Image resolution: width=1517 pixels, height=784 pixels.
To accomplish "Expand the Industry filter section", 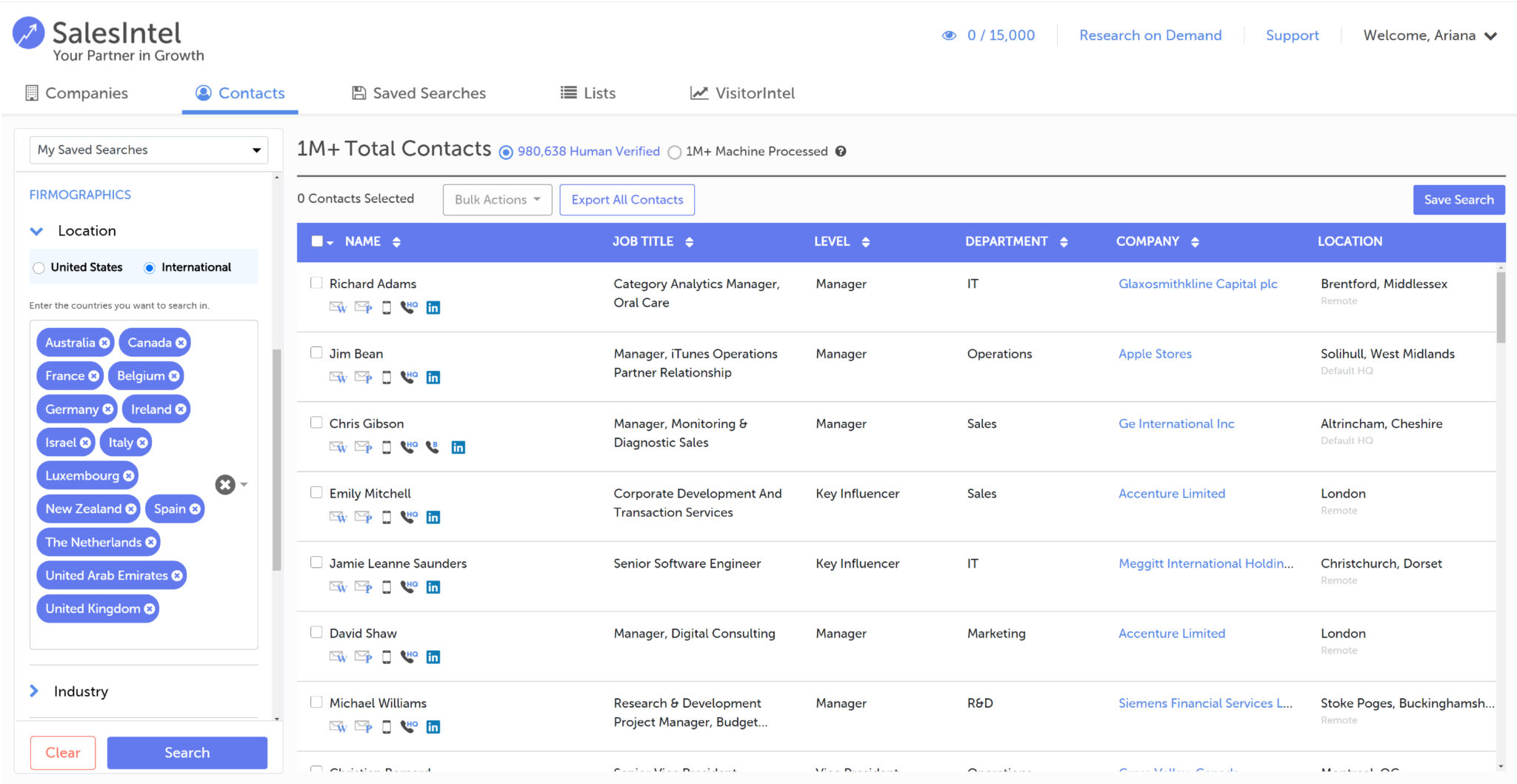I will click(x=34, y=691).
